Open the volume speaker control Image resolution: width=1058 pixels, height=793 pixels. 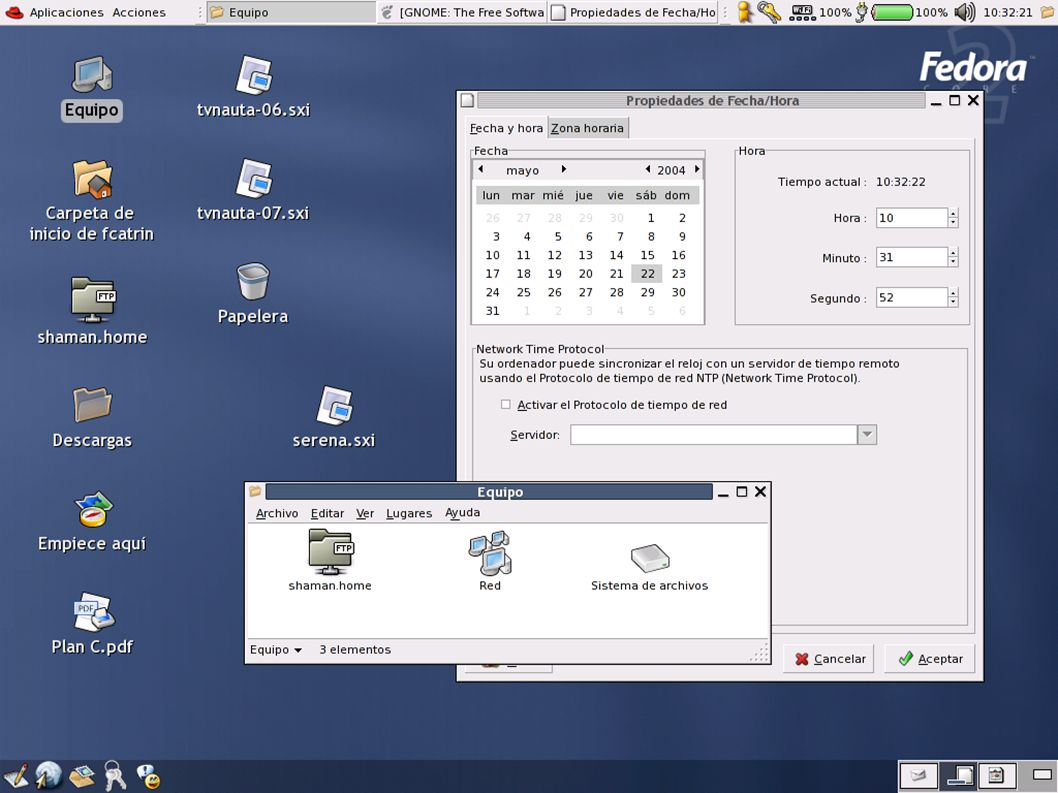click(965, 12)
